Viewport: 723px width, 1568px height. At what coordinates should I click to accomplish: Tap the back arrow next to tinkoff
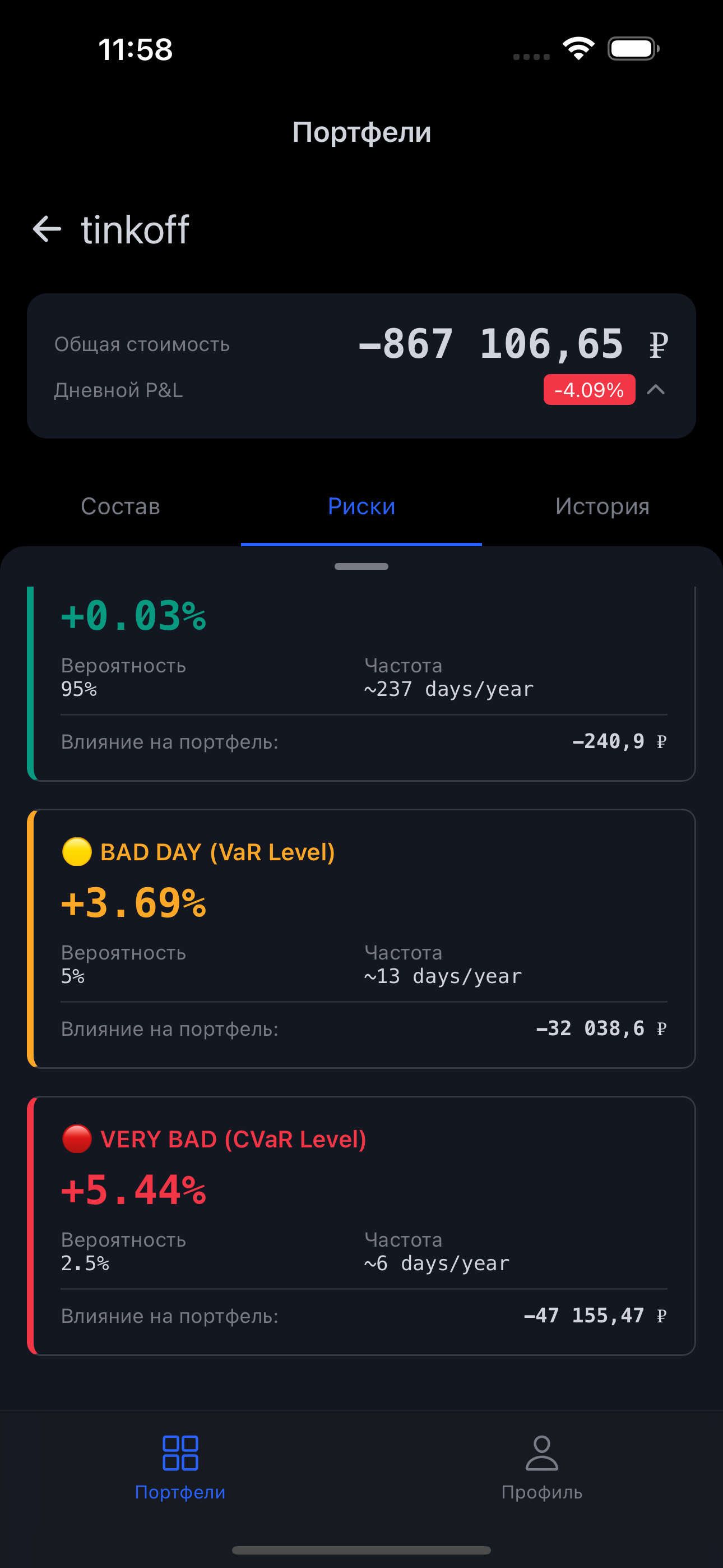tap(47, 229)
